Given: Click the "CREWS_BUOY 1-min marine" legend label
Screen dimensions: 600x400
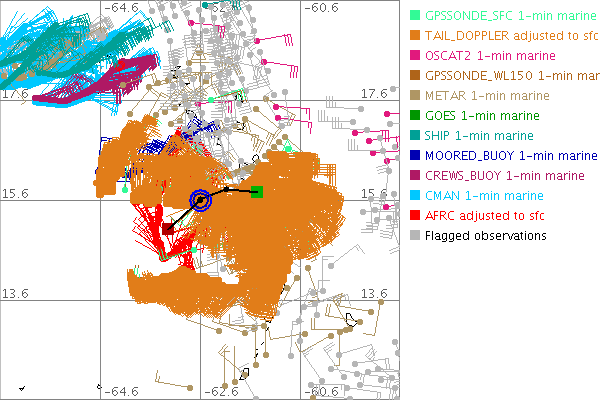Looking at the screenshot, I should click(x=504, y=176).
